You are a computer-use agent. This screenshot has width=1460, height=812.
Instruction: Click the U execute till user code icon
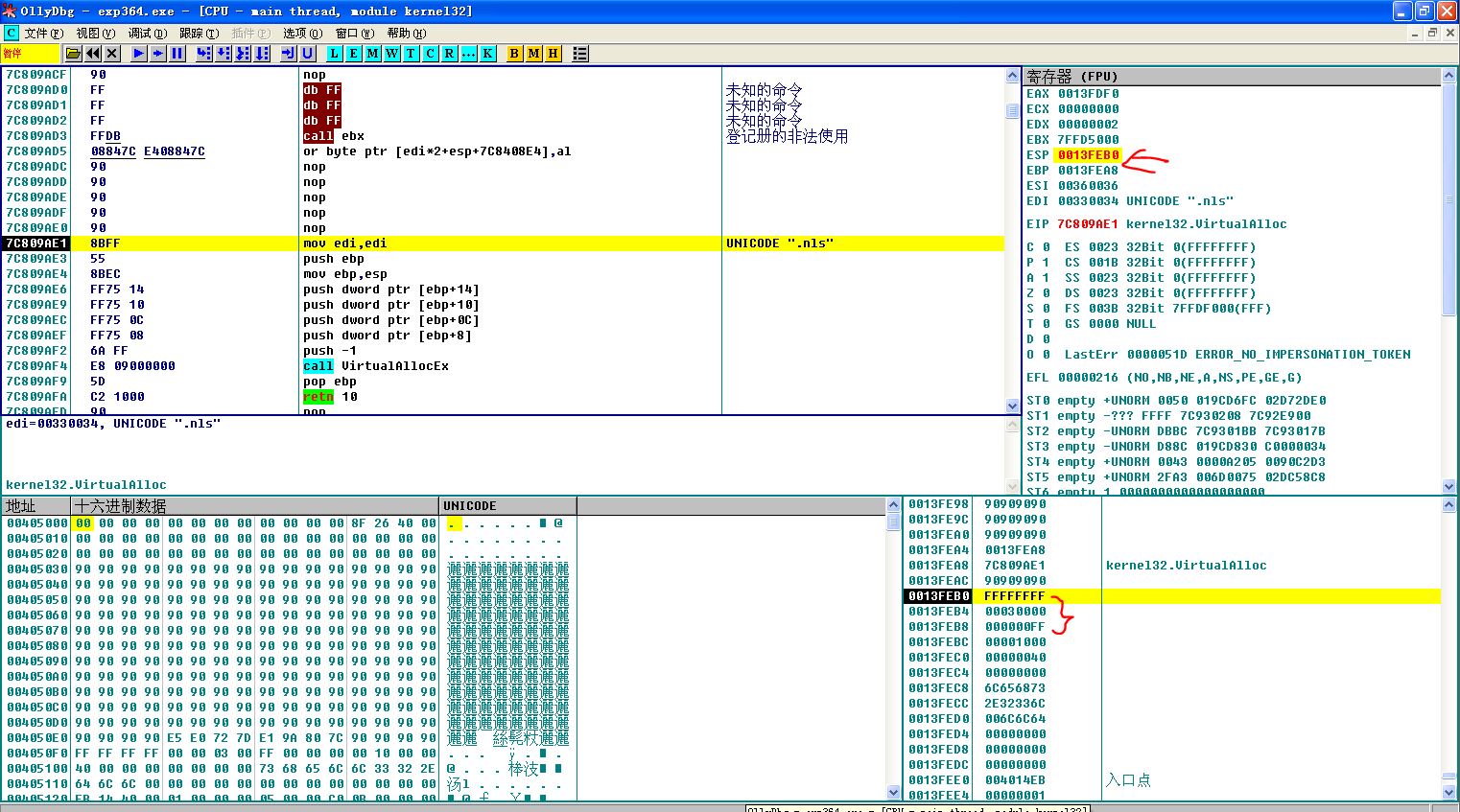[x=308, y=54]
